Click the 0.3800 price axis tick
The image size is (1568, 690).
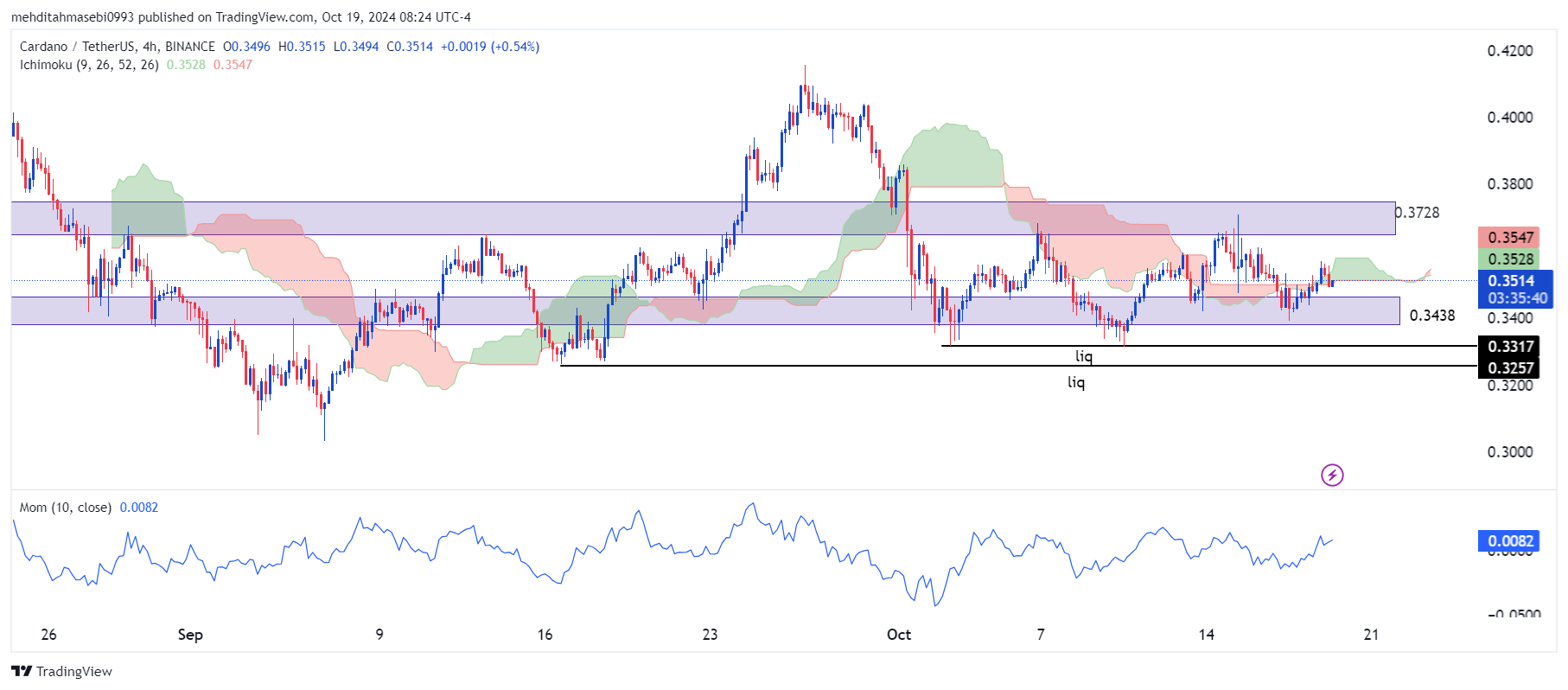[1509, 184]
